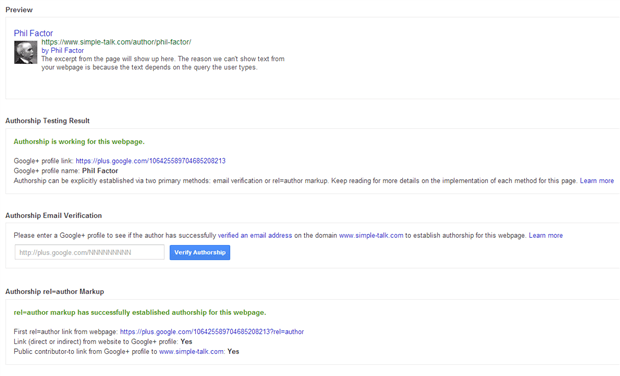
Task: Click 'Yes' beside Link from website to Google+ profile
Action: (186, 342)
